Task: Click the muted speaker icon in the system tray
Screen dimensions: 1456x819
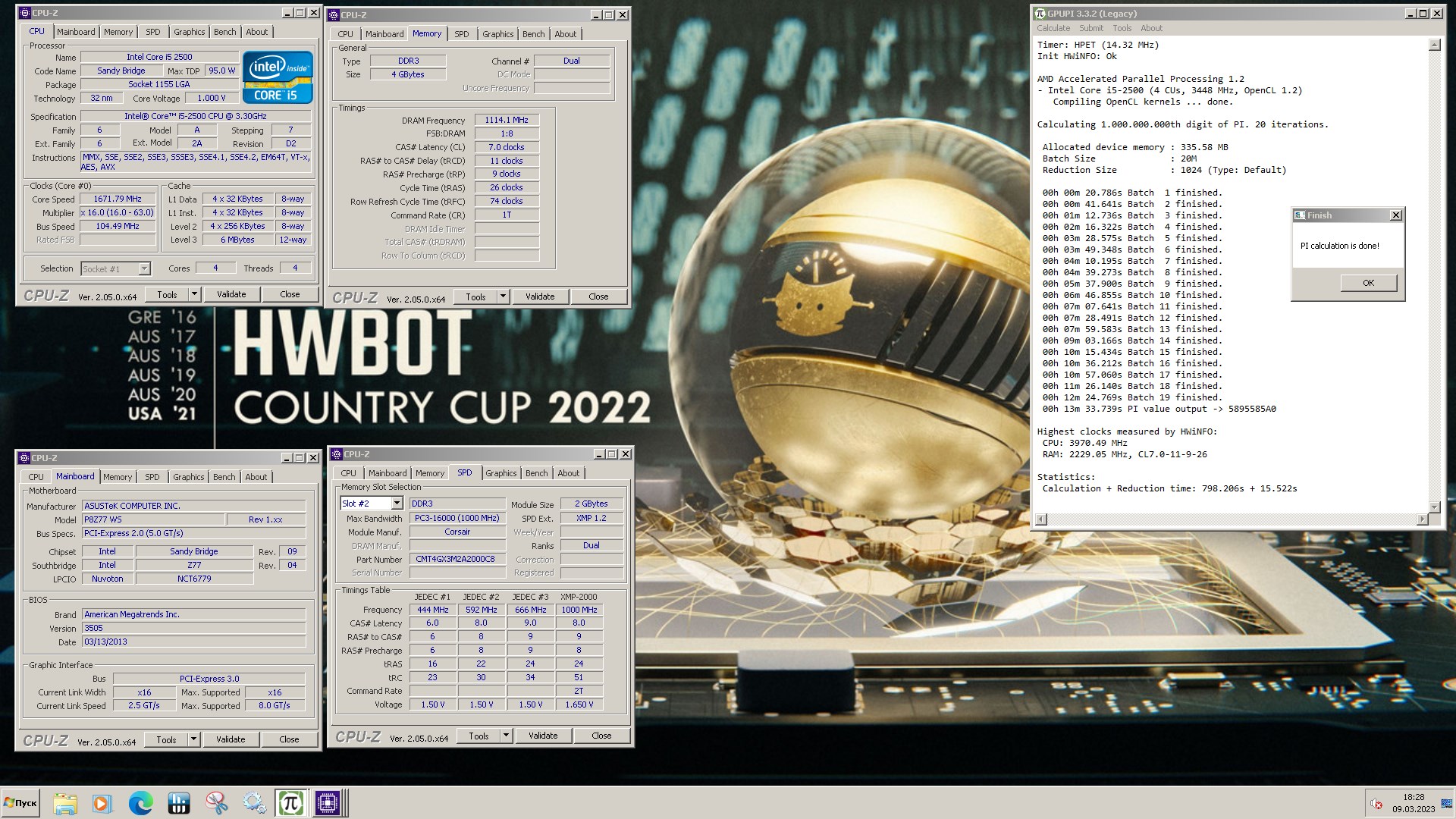Action: pyautogui.click(x=1376, y=804)
